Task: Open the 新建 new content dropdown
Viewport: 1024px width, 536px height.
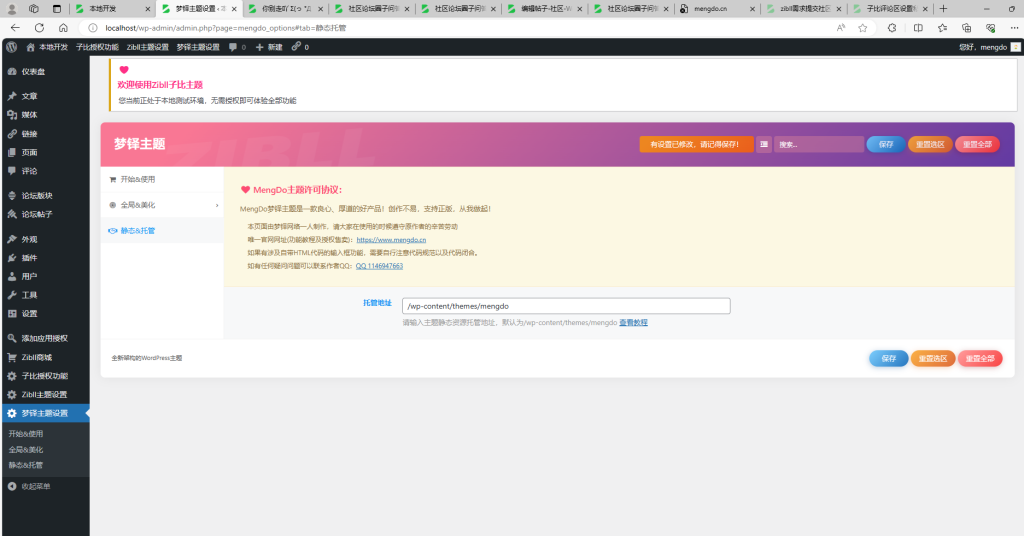Action: [269, 47]
